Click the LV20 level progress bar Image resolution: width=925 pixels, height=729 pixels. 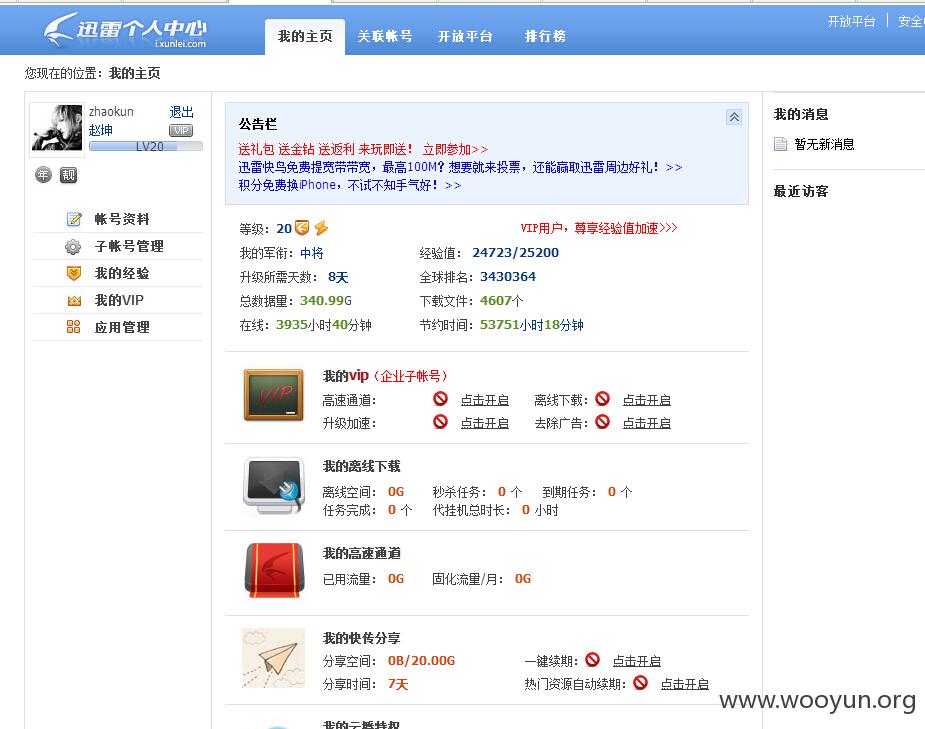point(146,146)
